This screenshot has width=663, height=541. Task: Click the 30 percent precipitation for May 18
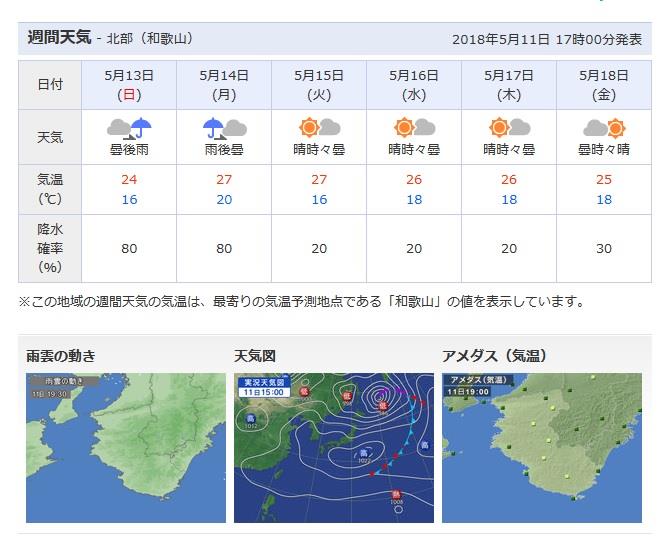tap(604, 248)
